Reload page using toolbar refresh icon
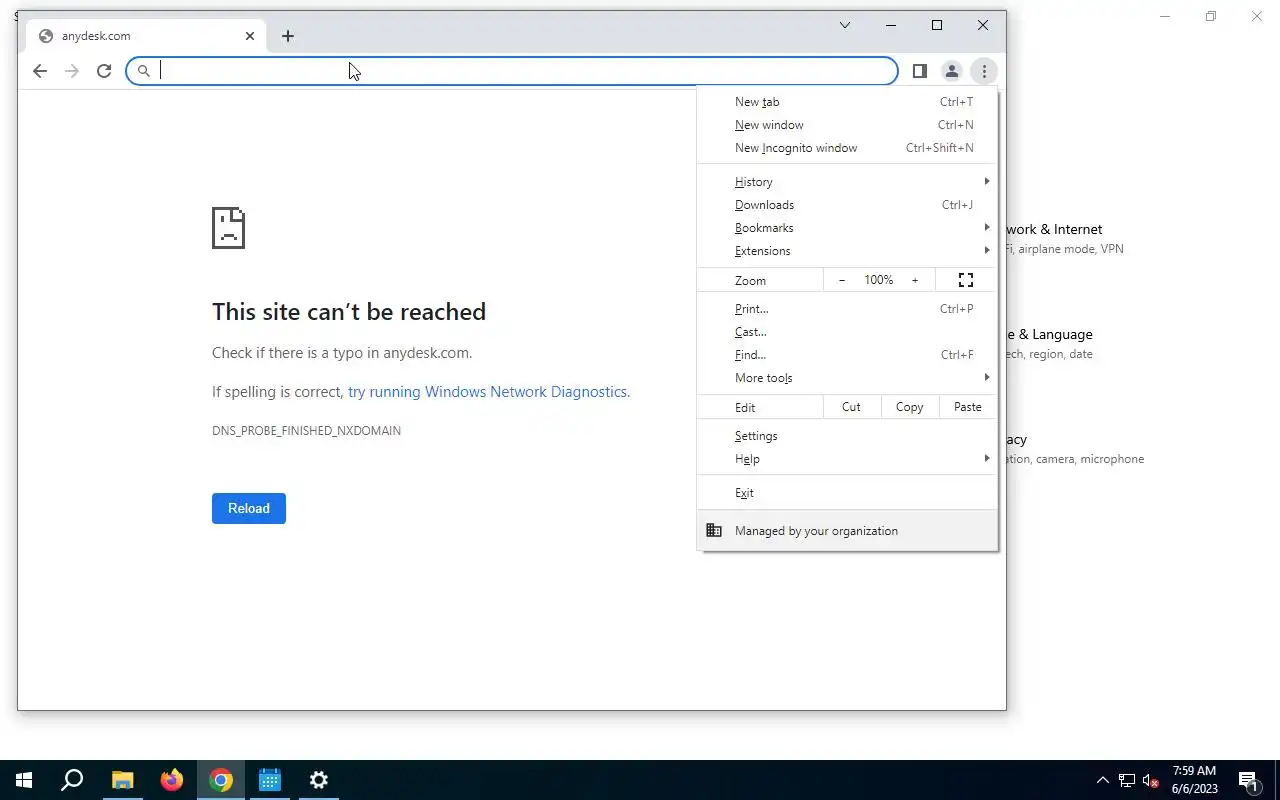This screenshot has height=800, width=1280. click(104, 71)
